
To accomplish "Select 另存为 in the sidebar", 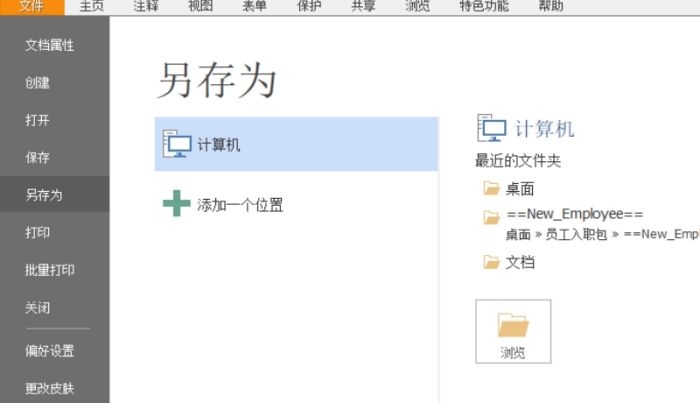I will click(54, 195).
